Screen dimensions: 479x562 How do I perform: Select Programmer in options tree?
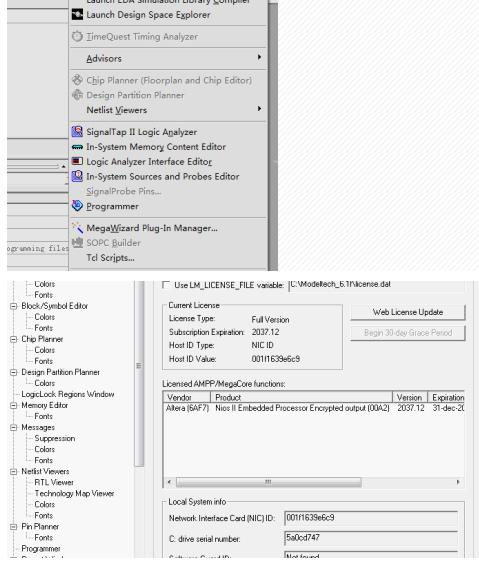[x=41, y=549]
